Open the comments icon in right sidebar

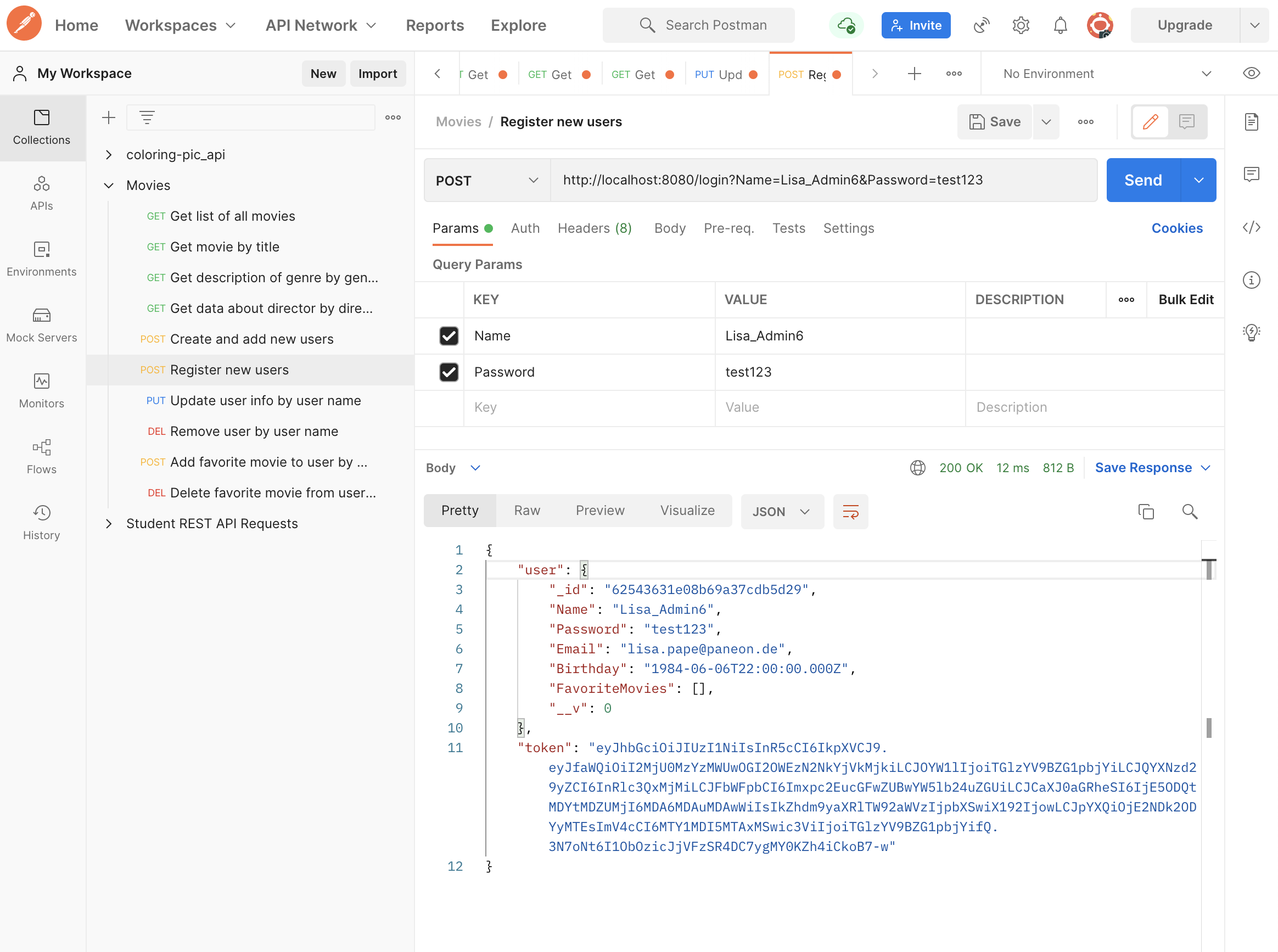click(x=1251, y=174)
